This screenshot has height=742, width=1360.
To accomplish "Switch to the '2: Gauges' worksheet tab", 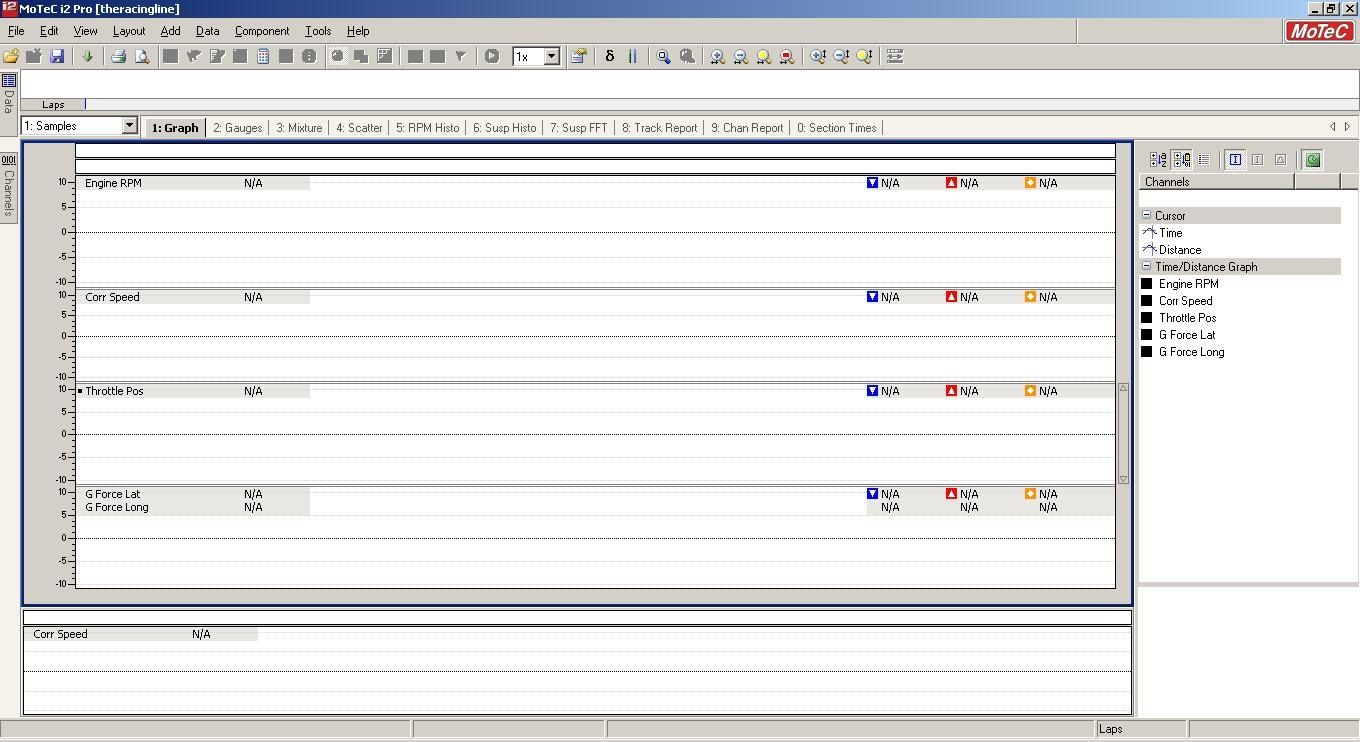I will click(x=237, y=128).
